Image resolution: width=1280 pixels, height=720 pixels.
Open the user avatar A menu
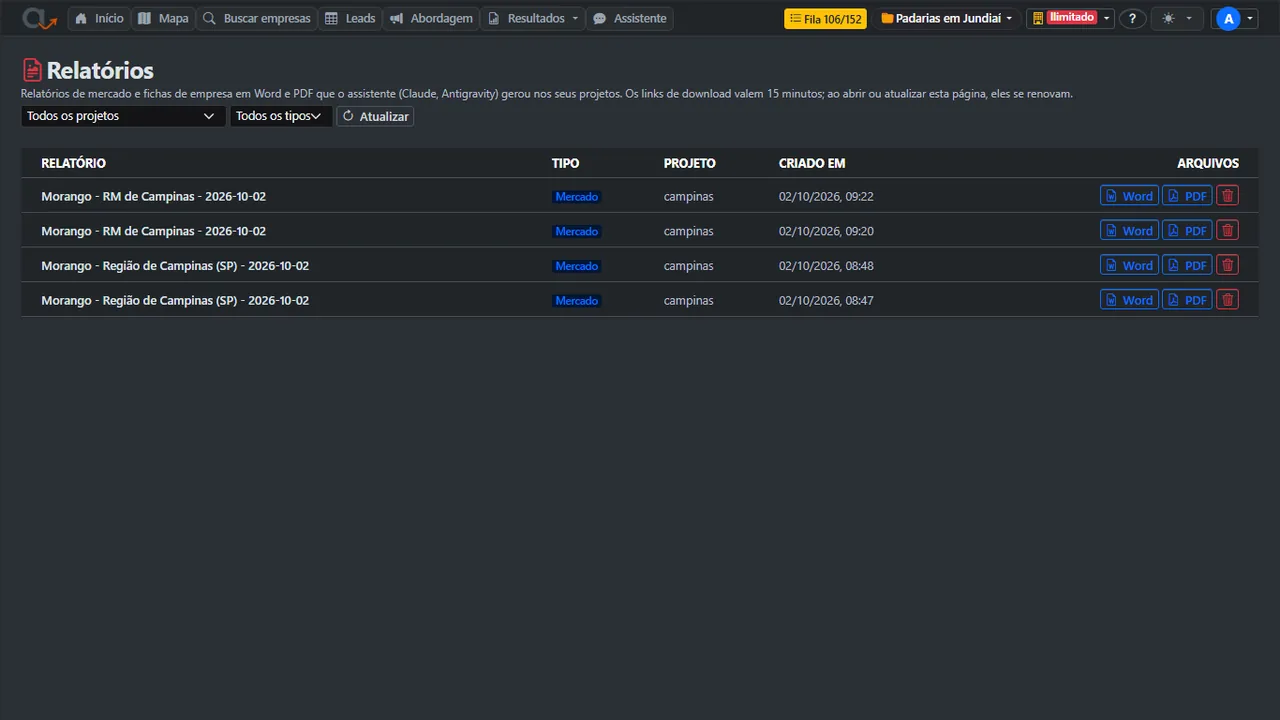point(1234,18)
